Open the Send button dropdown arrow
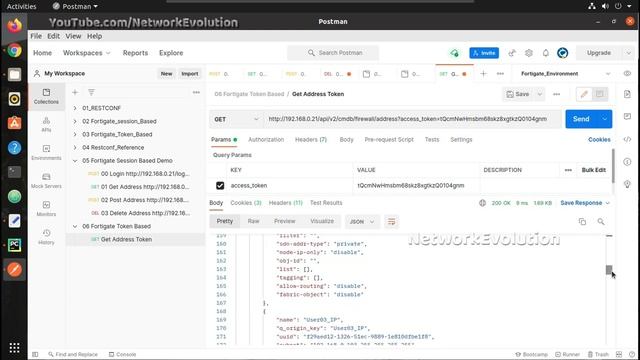Screen dimensions: 640x360 tap(604, 119)
